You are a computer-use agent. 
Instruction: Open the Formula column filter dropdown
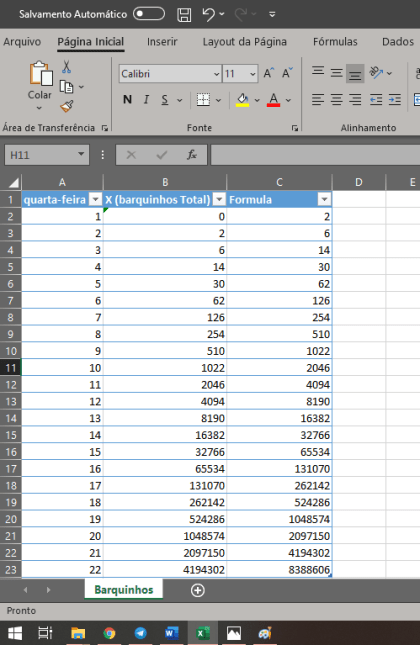(x=325, y=200)
